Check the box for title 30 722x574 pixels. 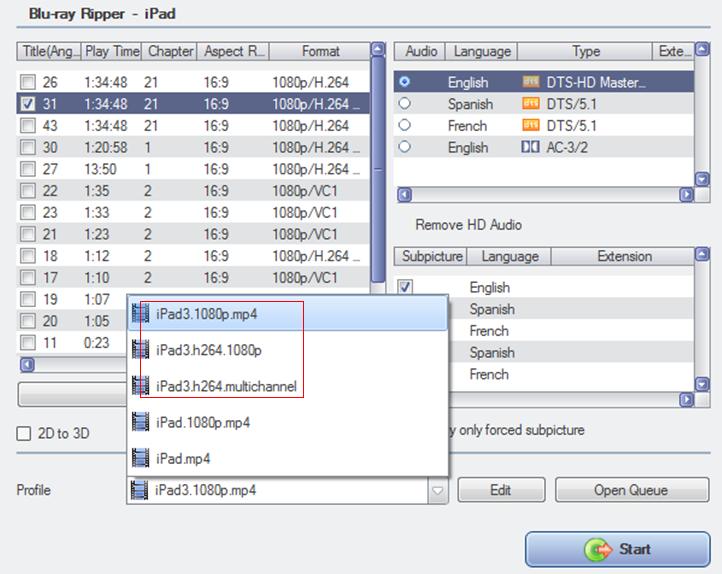point(28,147)
